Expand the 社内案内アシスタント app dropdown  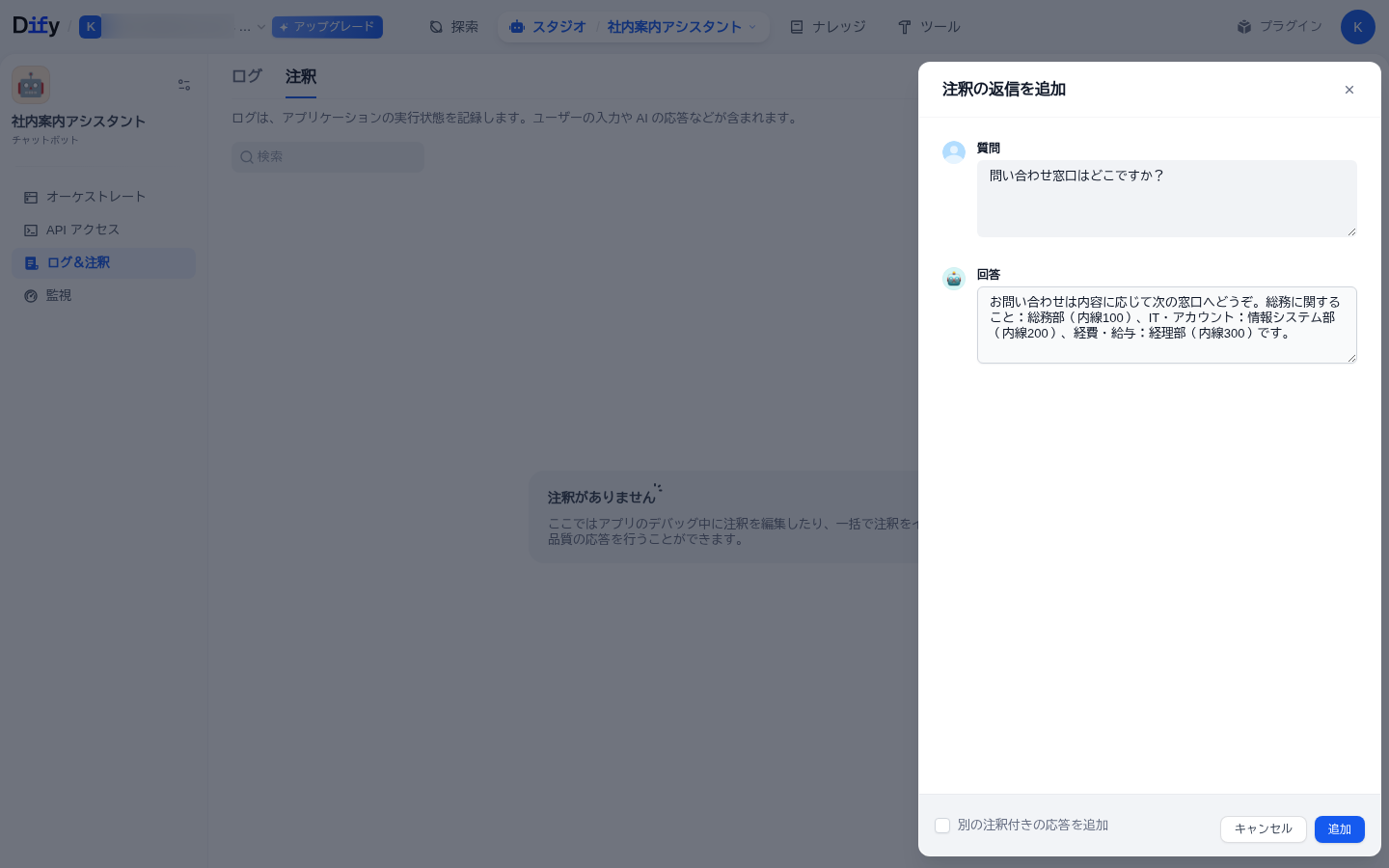tap(752, 27)
